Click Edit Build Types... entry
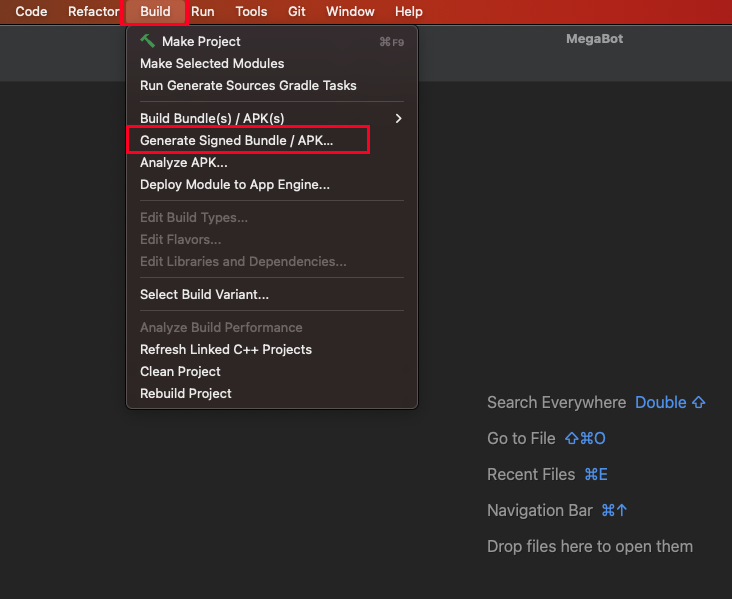 coord(272,218)
